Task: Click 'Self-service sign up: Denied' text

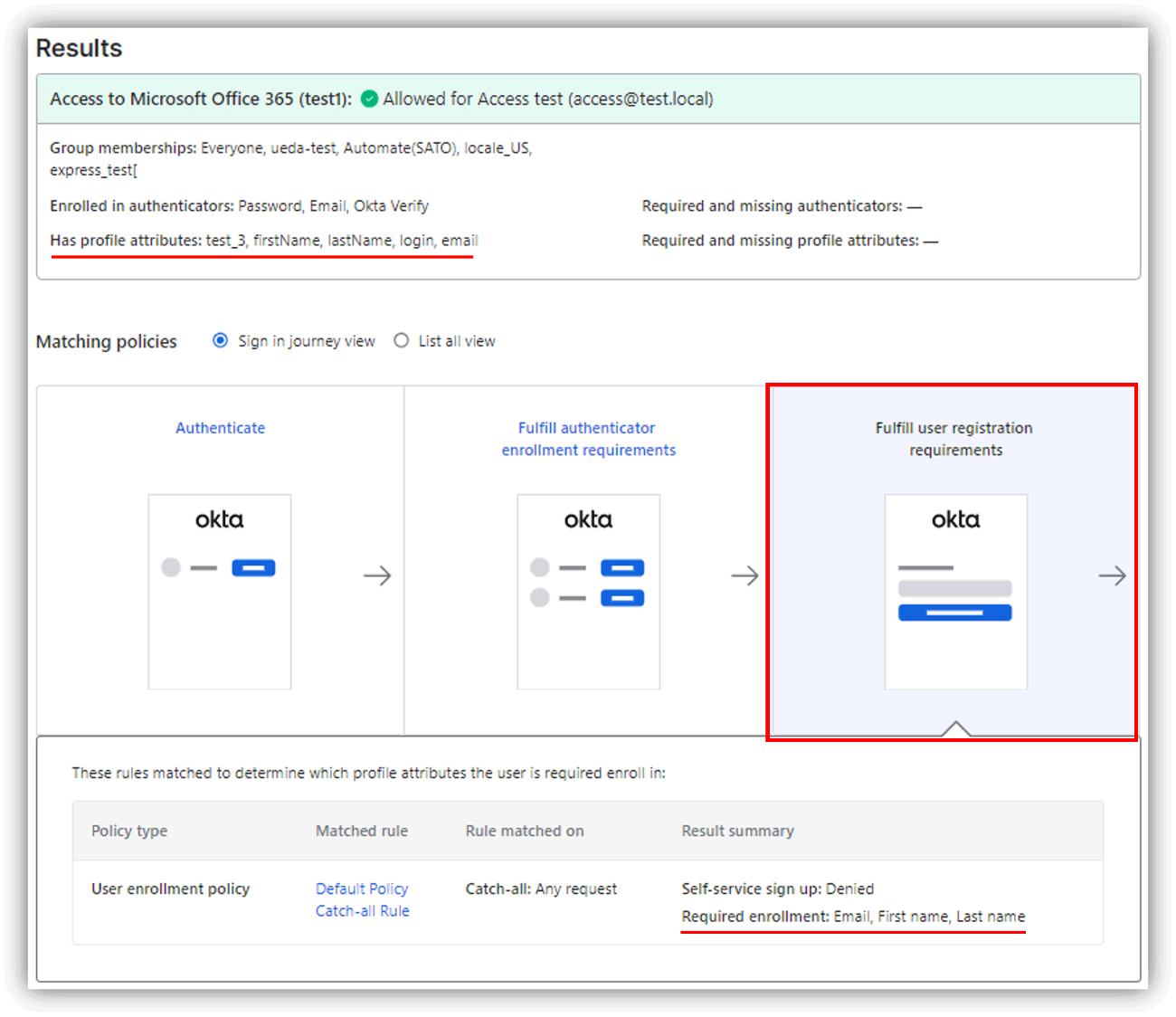Action: pyautogui.click(x=778, y=889)
